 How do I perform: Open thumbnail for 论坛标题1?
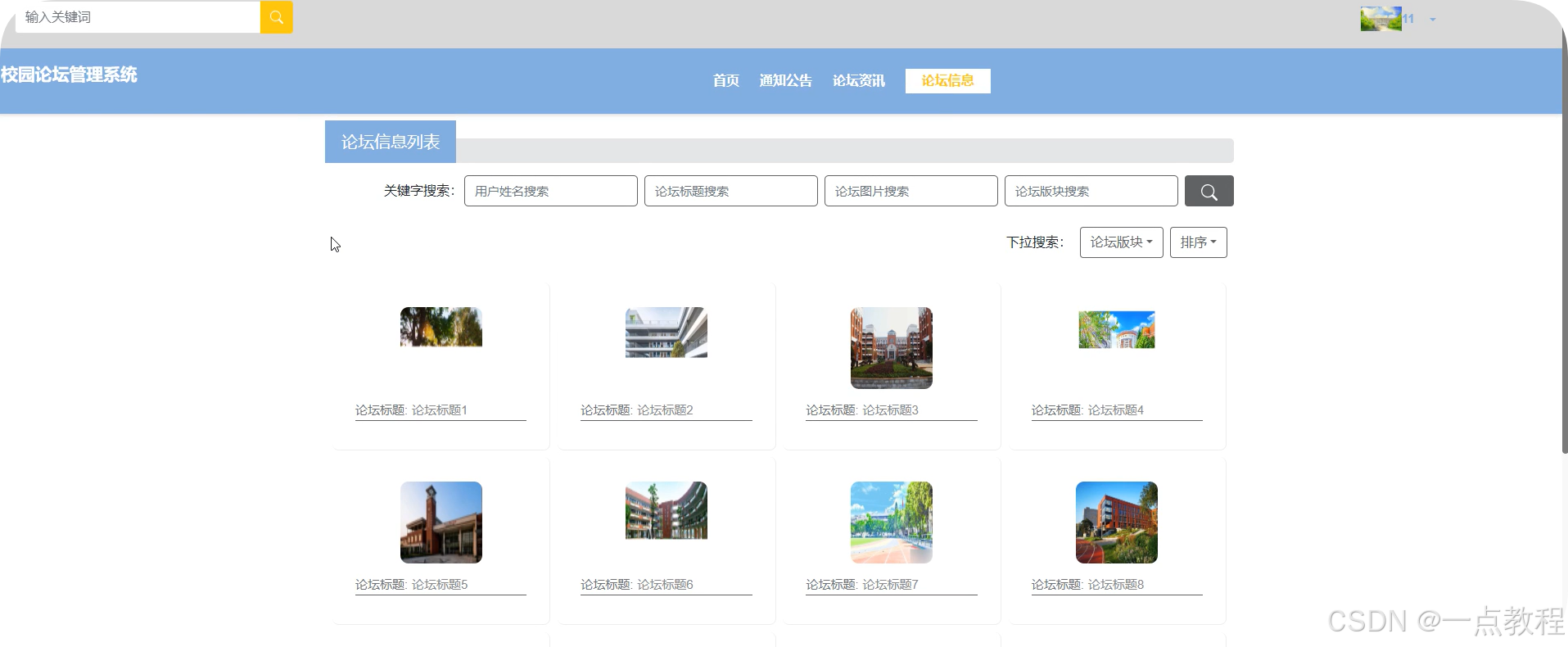441,327
